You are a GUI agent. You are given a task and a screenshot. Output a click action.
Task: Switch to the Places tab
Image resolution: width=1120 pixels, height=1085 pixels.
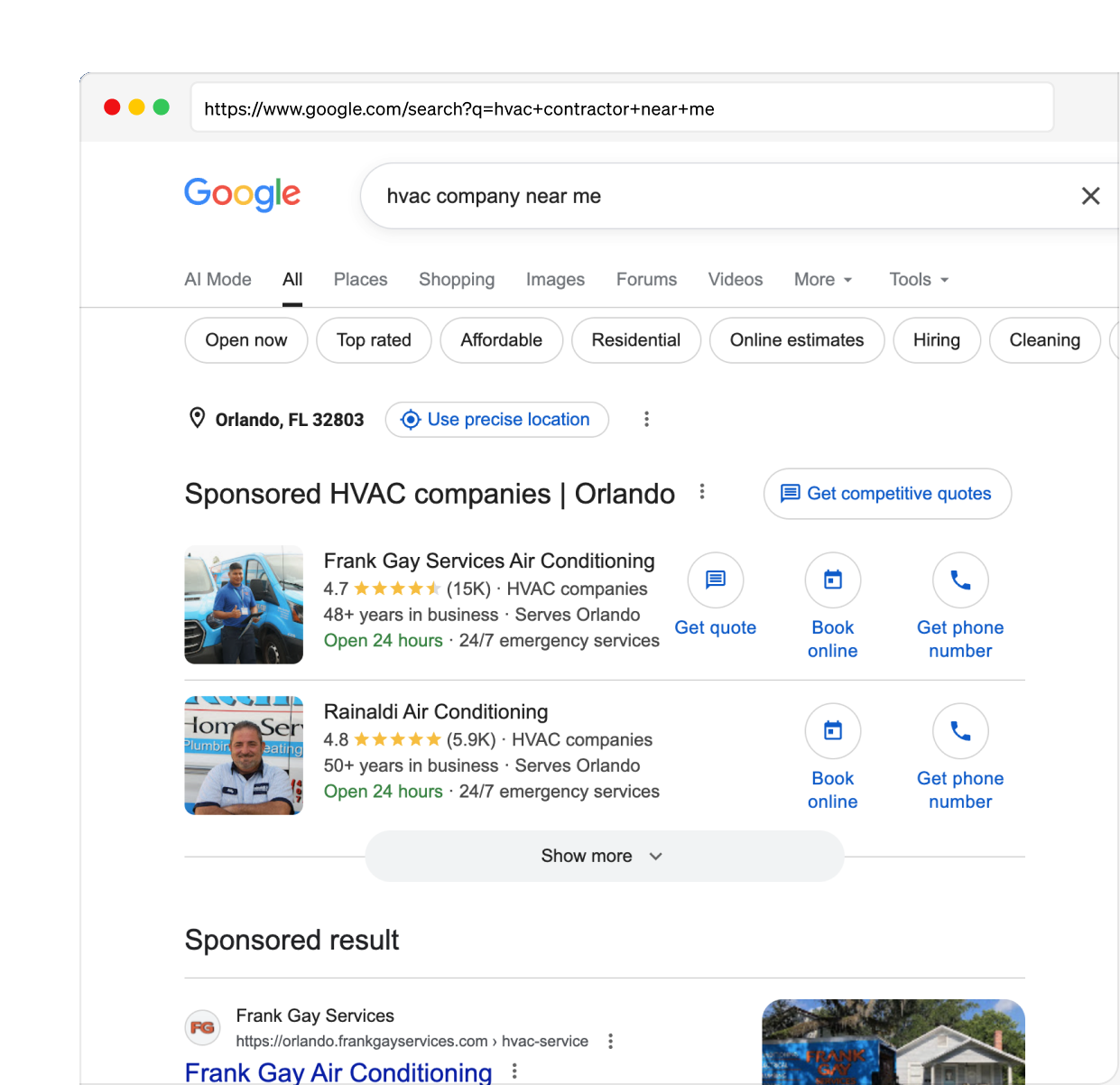coord(360,280)
